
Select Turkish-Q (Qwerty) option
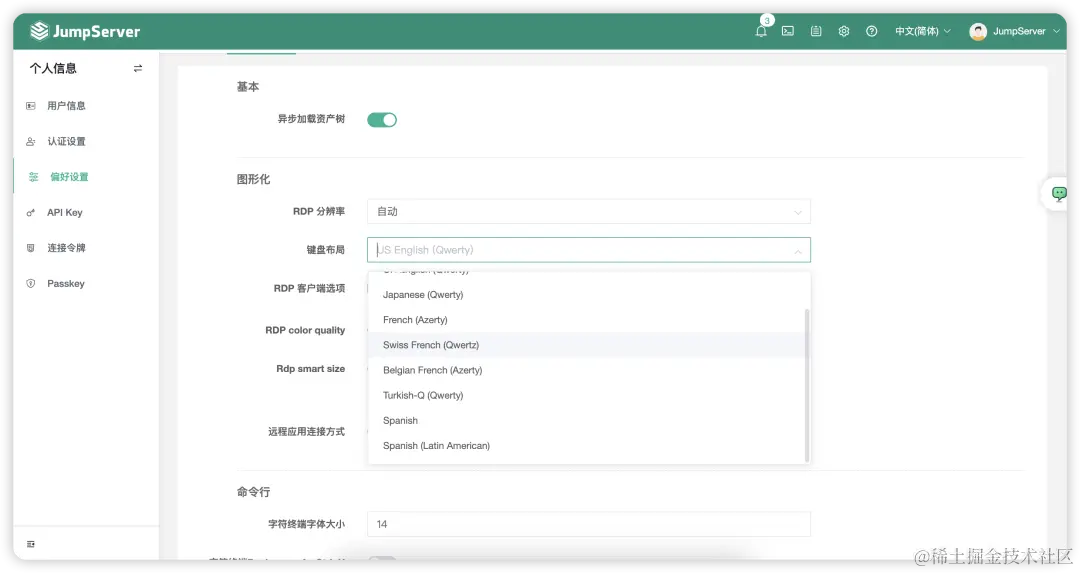coord(587,395)
